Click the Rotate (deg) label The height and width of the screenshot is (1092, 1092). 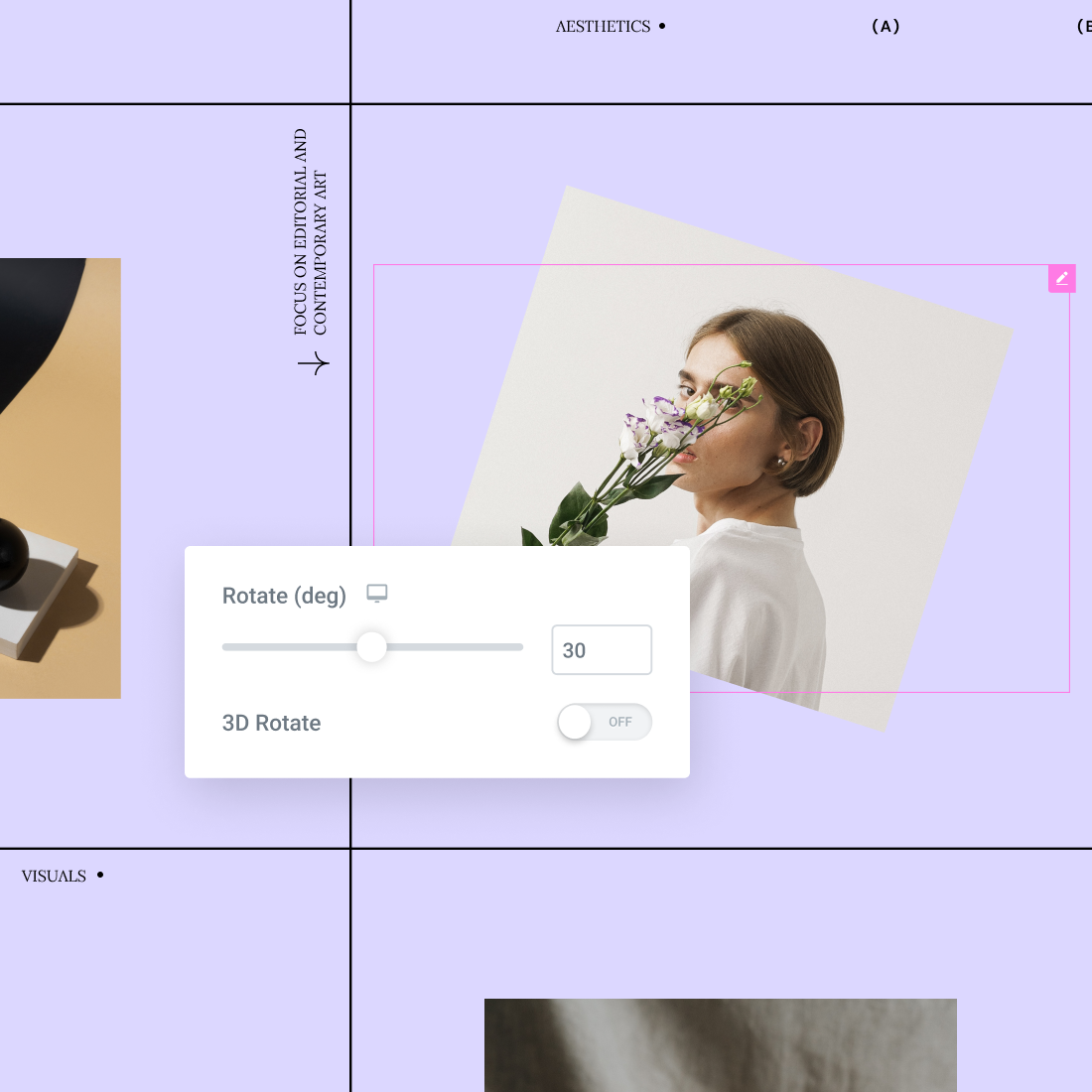pyautogui.click(x=284, y=596)
